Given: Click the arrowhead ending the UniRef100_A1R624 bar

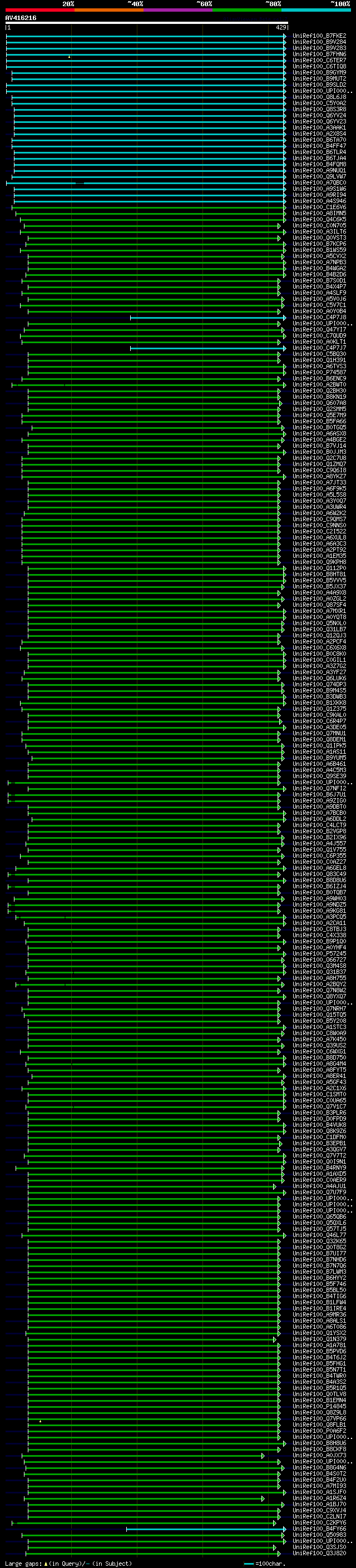Looking at the screenshot, I should [263, 1498].
